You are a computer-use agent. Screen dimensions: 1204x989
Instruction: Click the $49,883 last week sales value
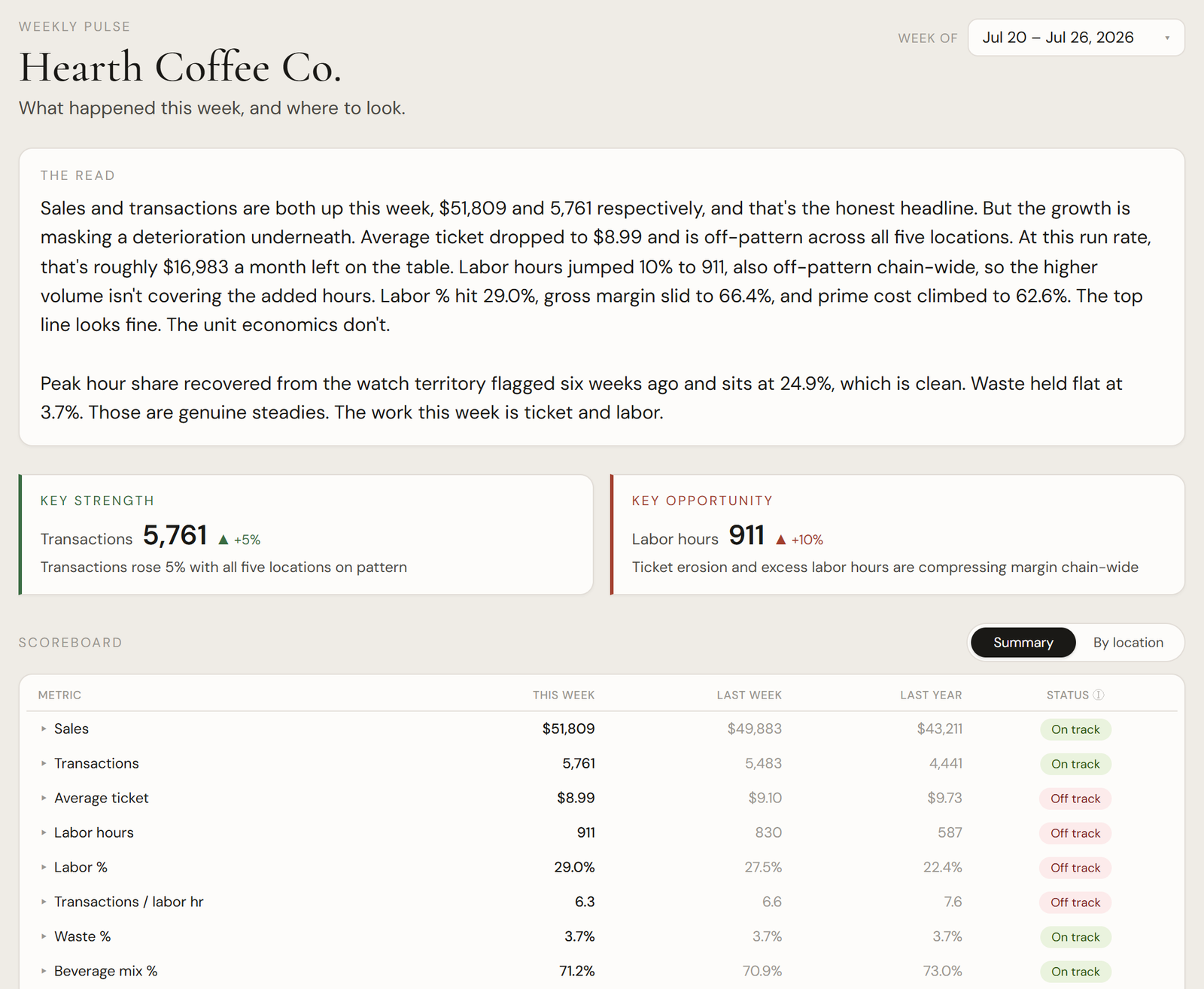tap(754, 729)
